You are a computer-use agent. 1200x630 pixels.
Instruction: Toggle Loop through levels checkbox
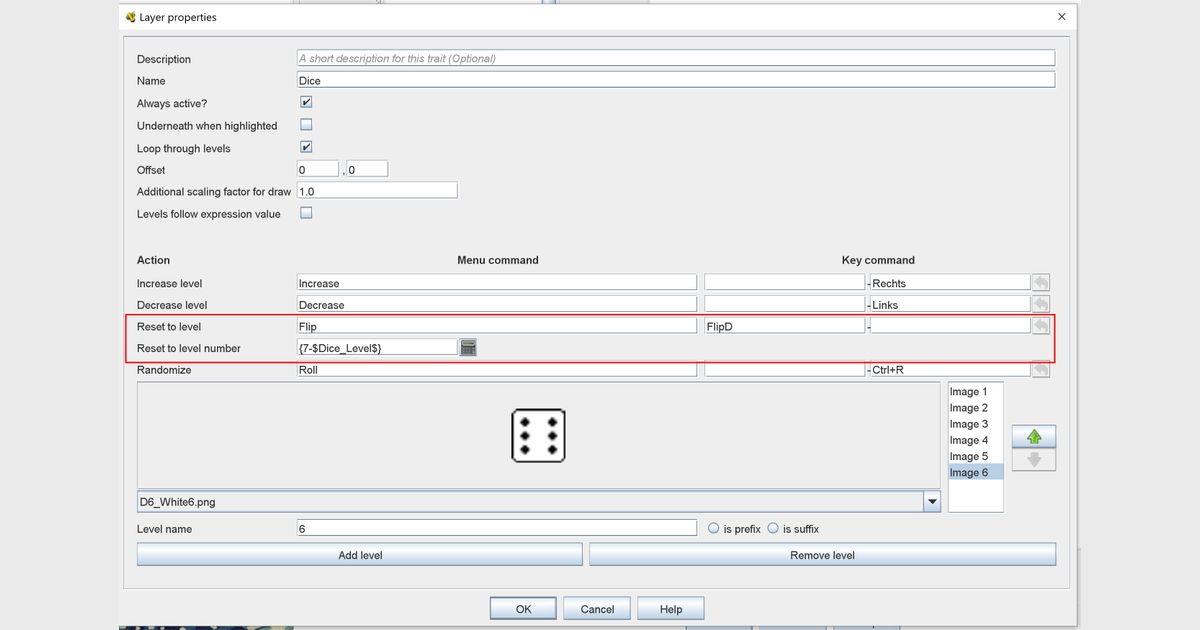click(x=306, y=147)
